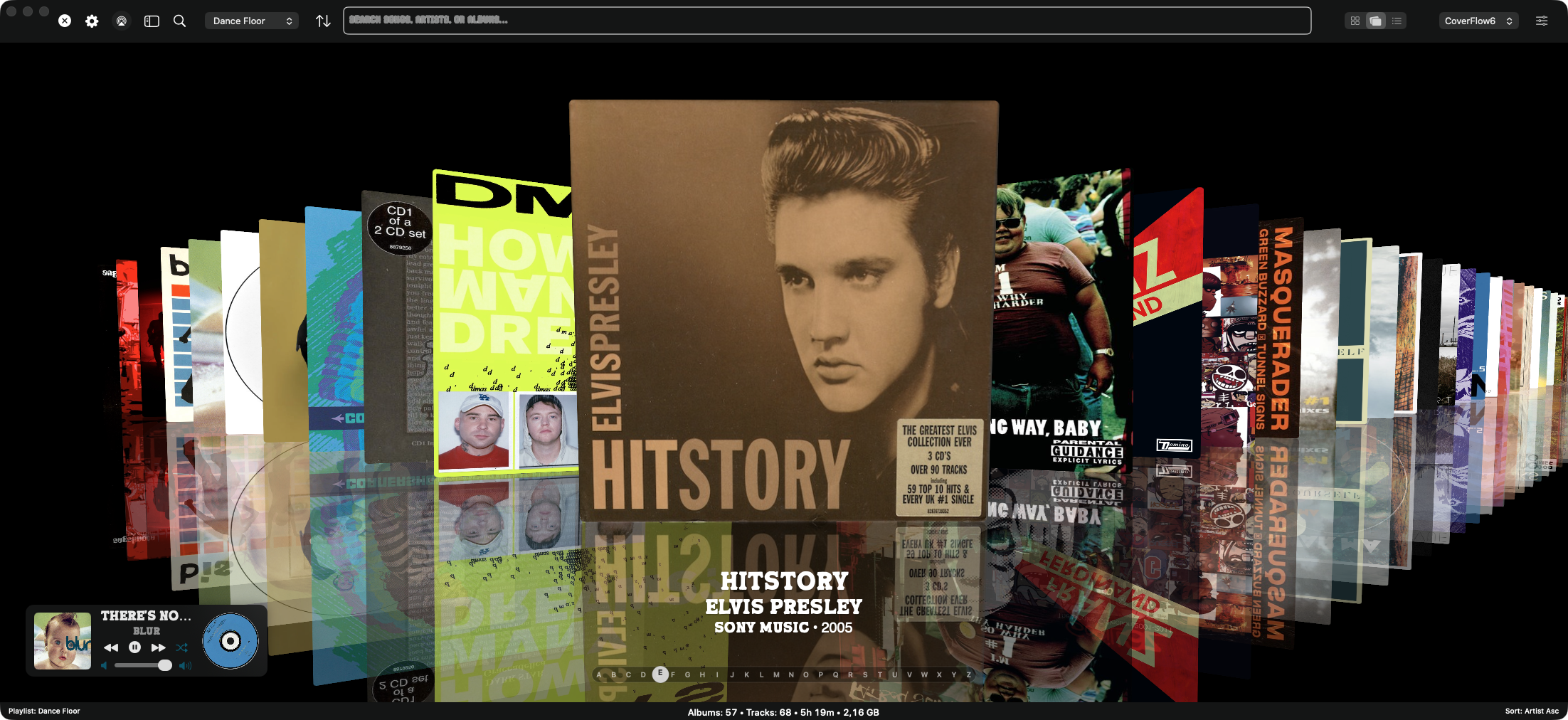Expand the coverflow view mode selector
The image size is (1568, 720).
click(1375, 21)
